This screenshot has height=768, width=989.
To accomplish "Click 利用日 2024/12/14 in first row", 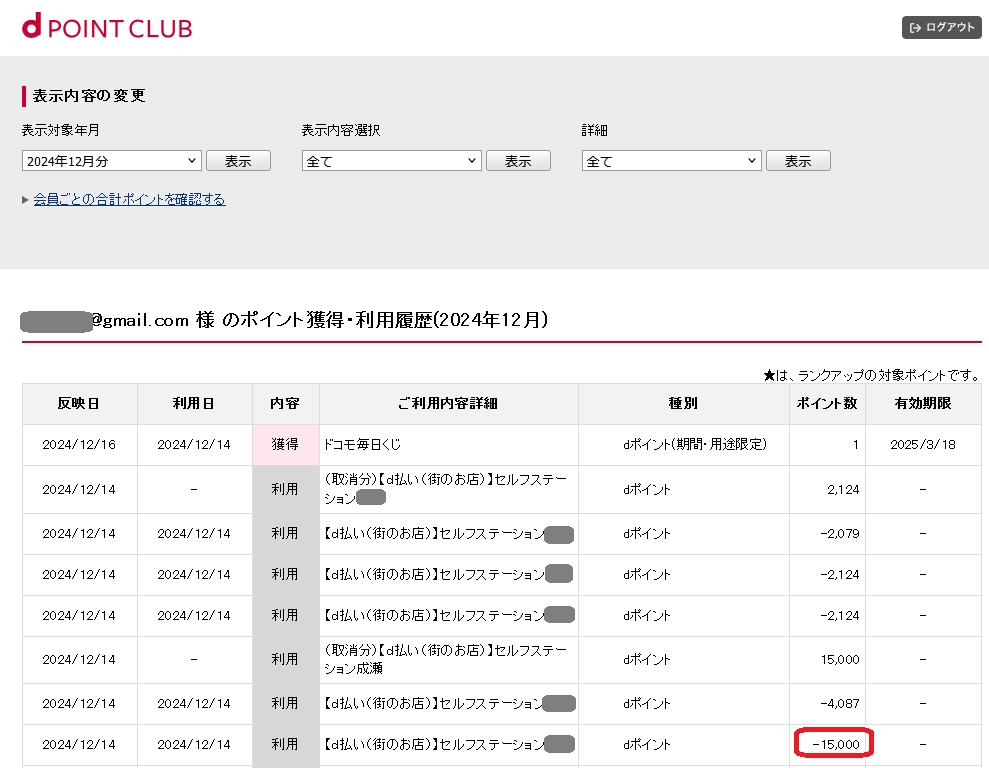I will pyautogui.click(x=194, y=445).
